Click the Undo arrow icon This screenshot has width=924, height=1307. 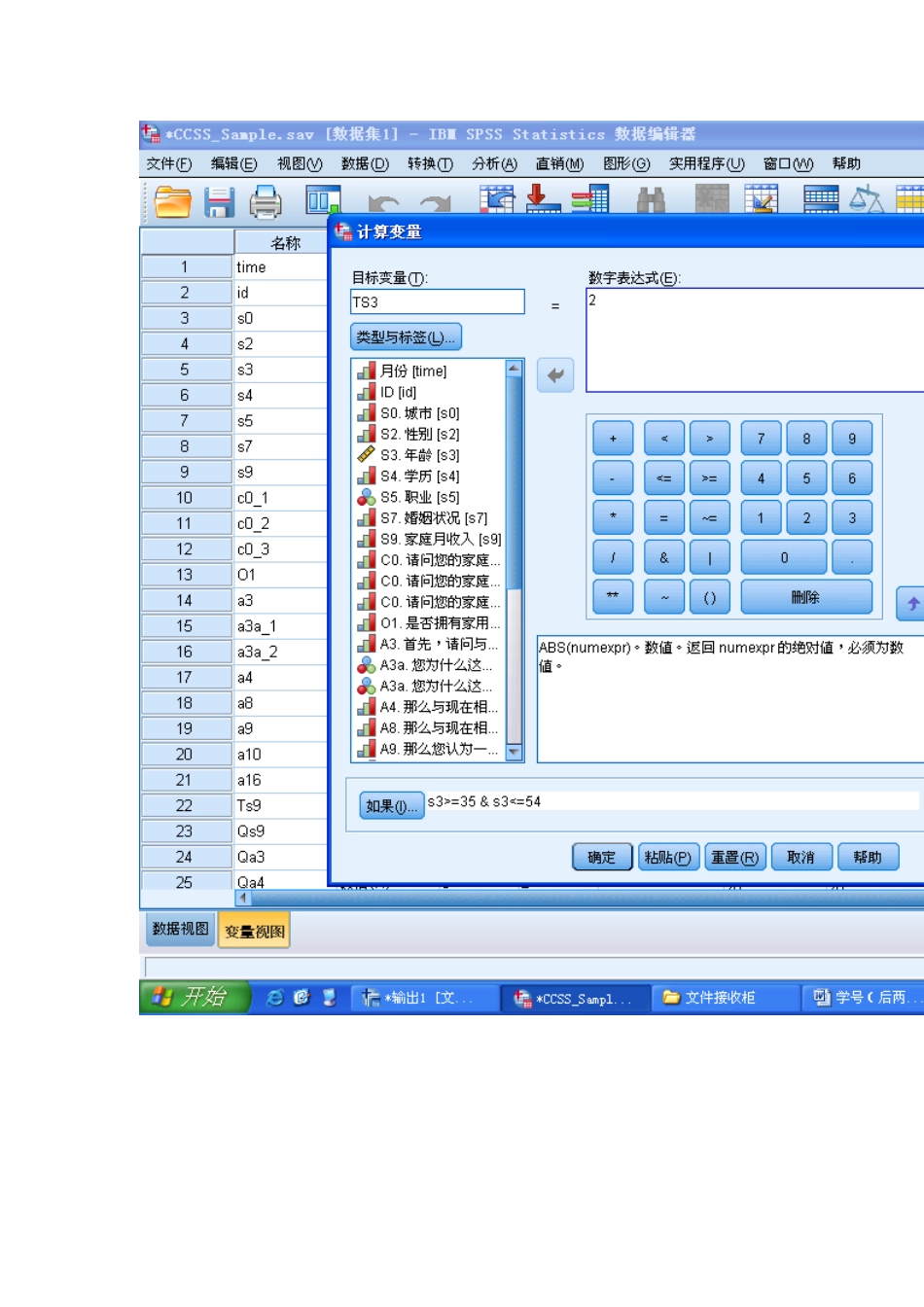383,203
